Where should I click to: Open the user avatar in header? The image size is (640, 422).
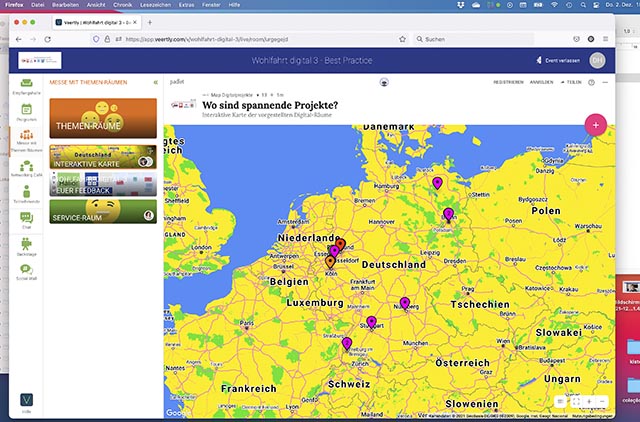pyautogui.click(x=597, y=60)
